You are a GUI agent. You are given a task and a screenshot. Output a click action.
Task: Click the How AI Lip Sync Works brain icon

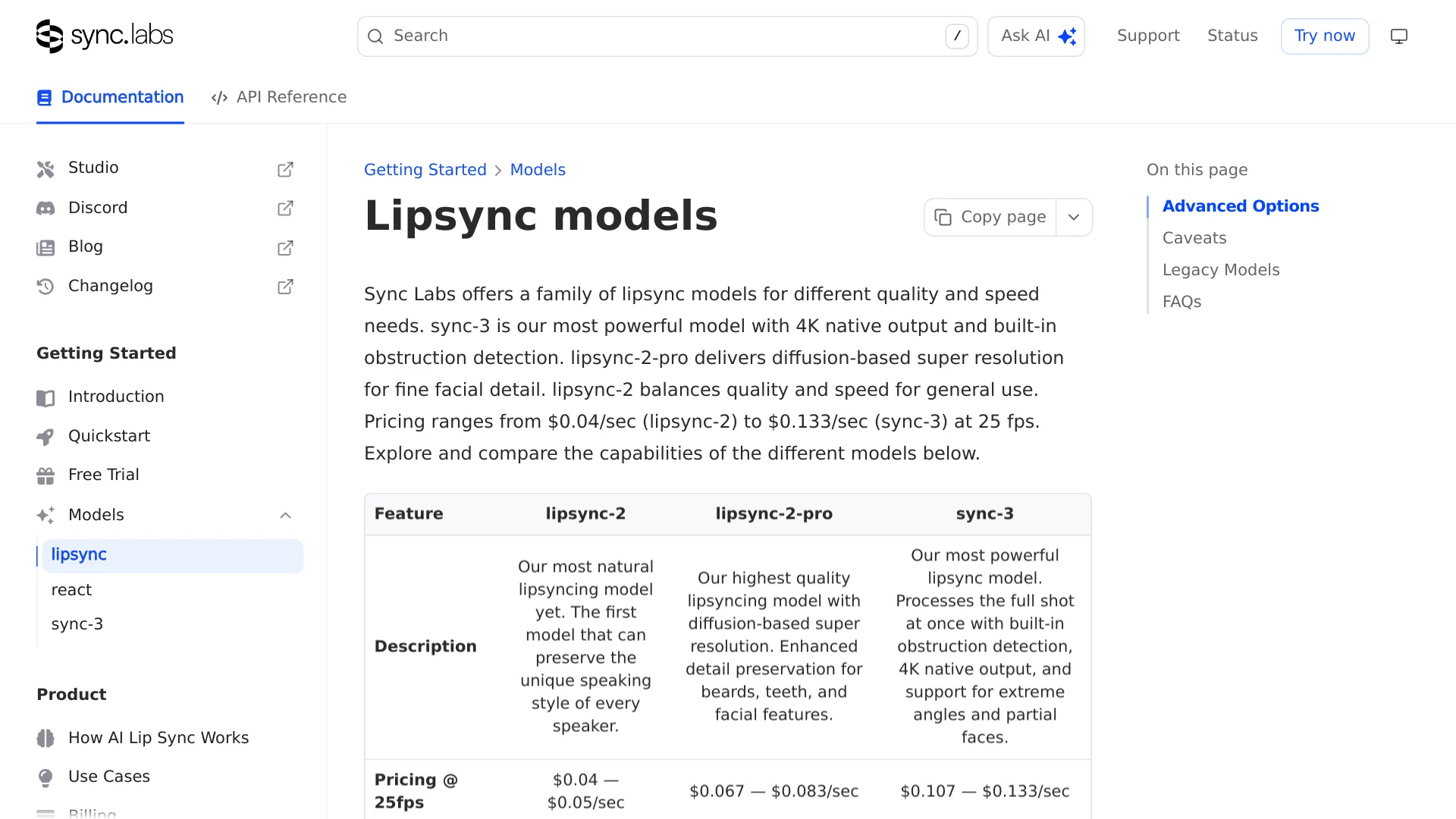pyautogui.click(x=45, y=738)
